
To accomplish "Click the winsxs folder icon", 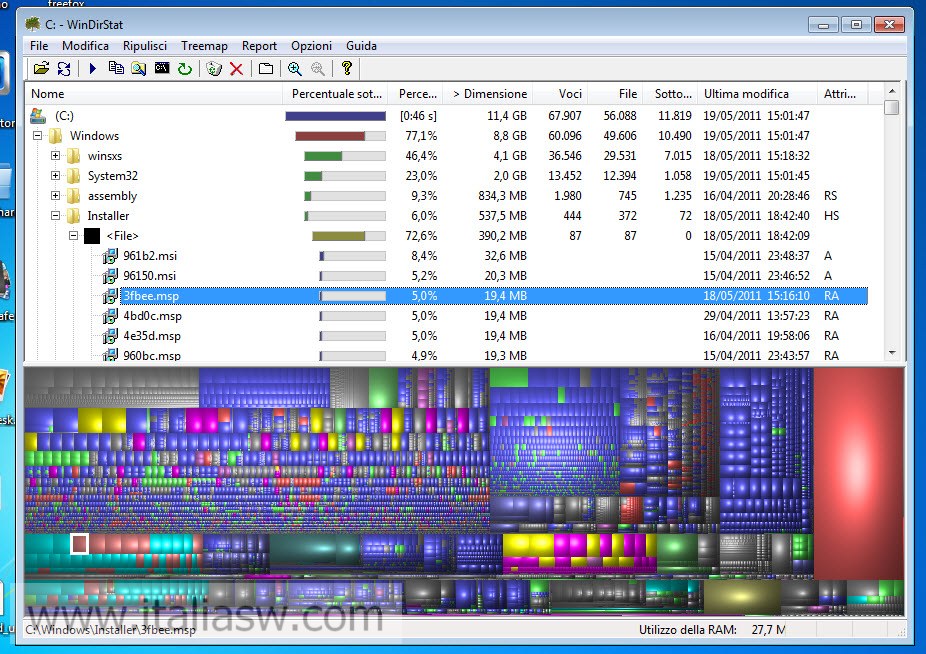I will [x=74, y=156].
